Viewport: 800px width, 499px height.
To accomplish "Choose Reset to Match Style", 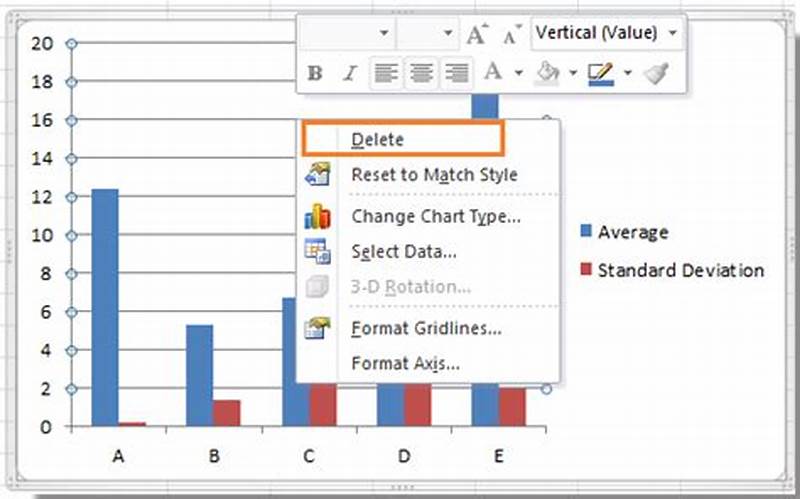I will [434, 175].
